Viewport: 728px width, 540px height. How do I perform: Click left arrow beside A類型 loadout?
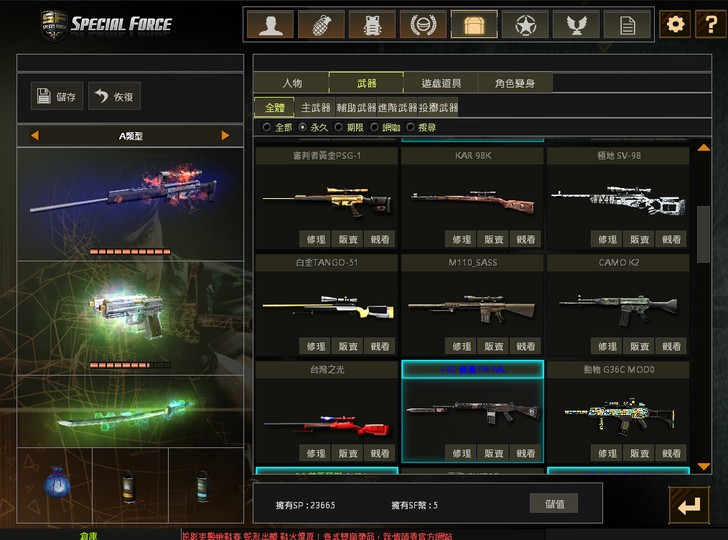tap(35, 135)
